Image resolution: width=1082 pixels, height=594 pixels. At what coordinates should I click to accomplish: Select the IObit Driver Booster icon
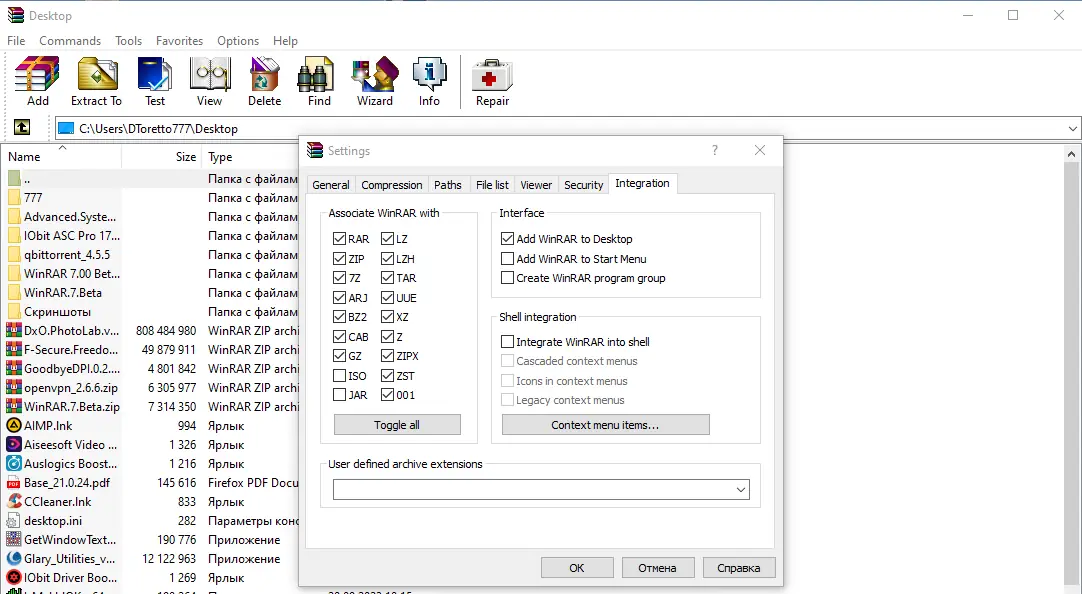click(x=14, y=577)
